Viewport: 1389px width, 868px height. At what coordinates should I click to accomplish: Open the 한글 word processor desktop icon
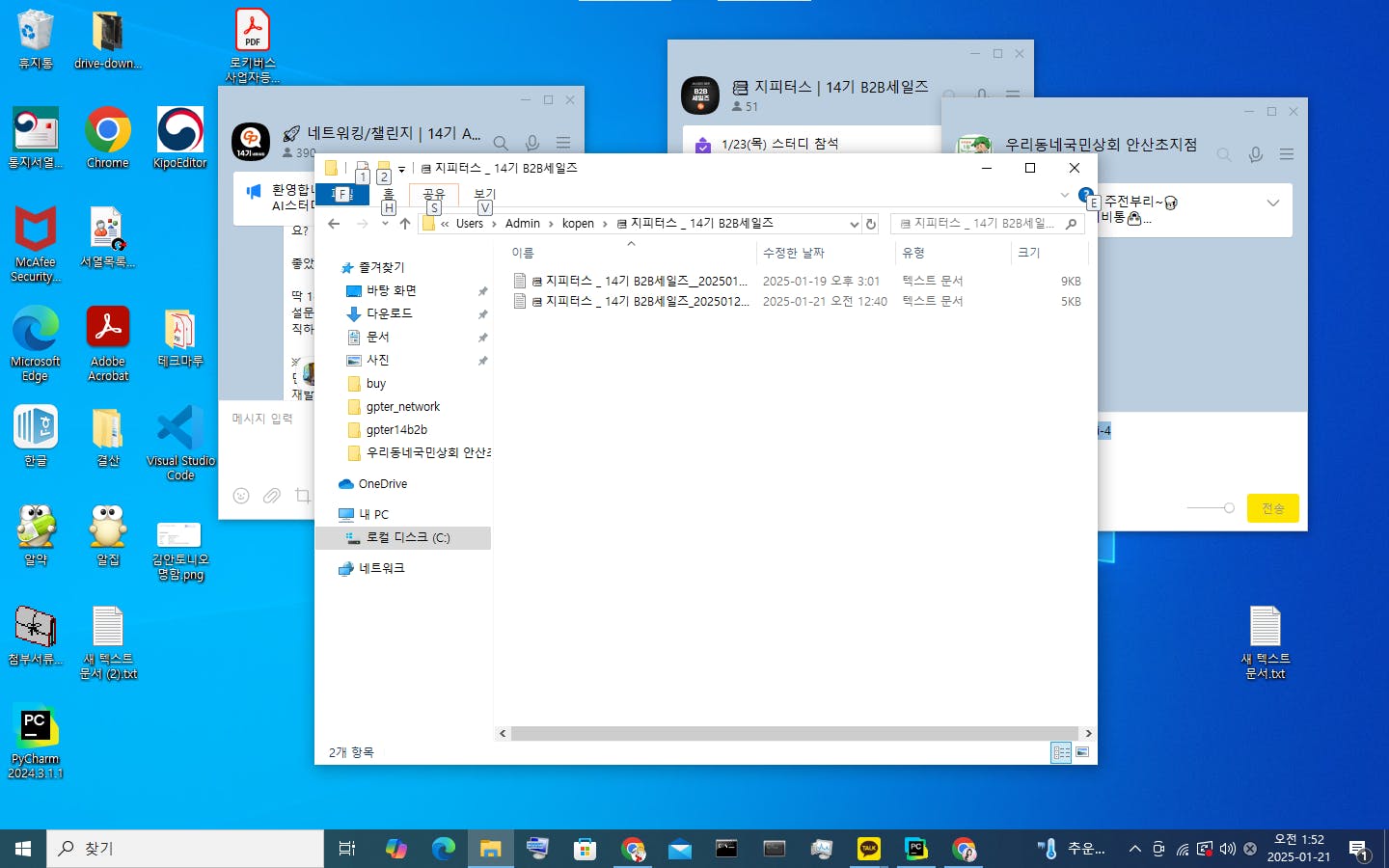[36, 436]
